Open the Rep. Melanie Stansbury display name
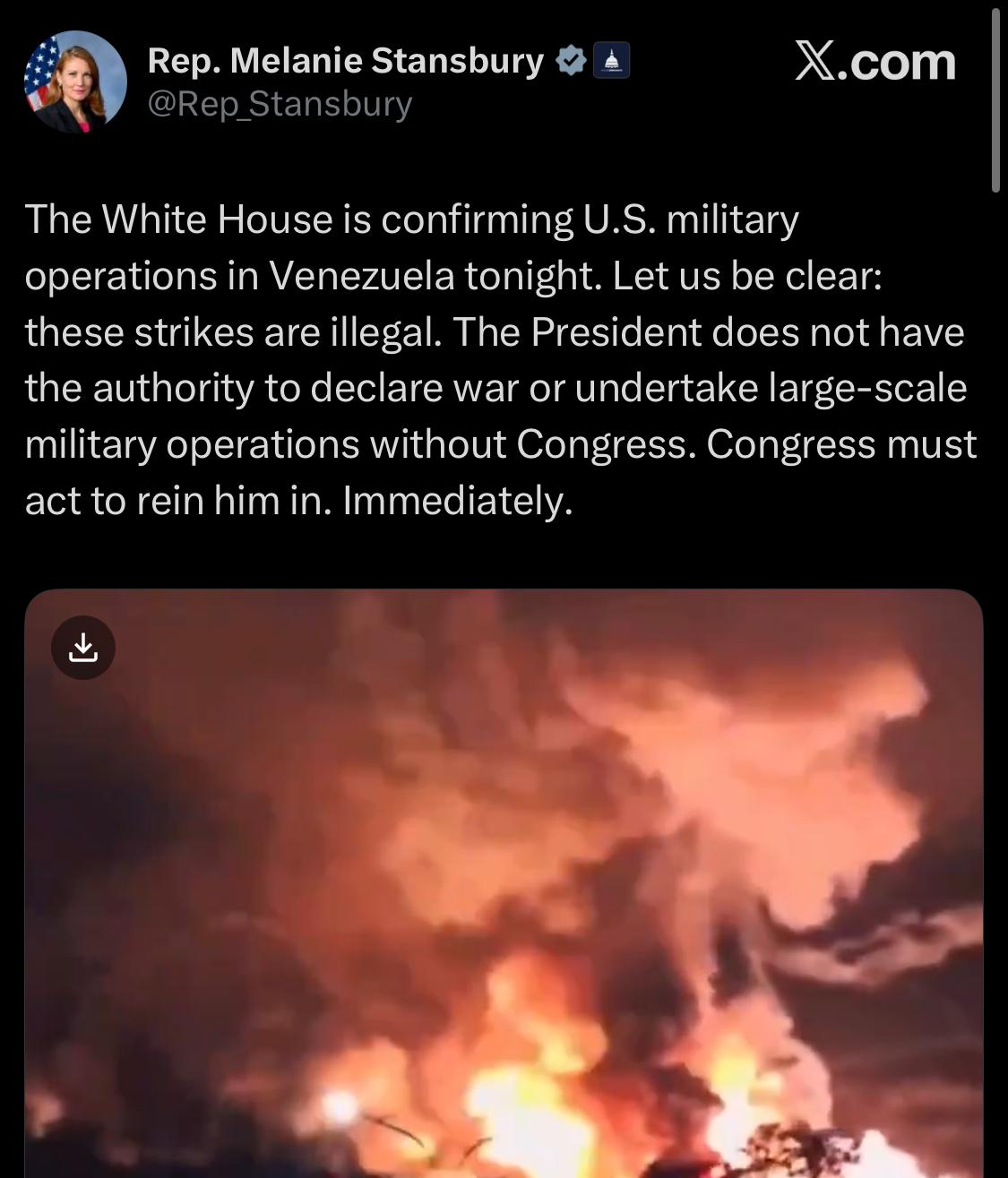The image size is (1008, 1178). (345, 61)
